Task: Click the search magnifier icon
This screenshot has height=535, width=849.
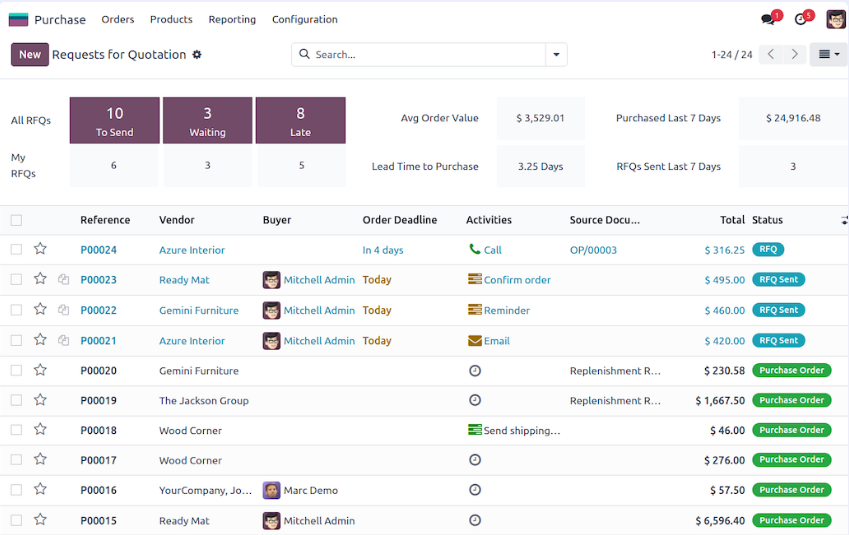Action: point(304,54)
